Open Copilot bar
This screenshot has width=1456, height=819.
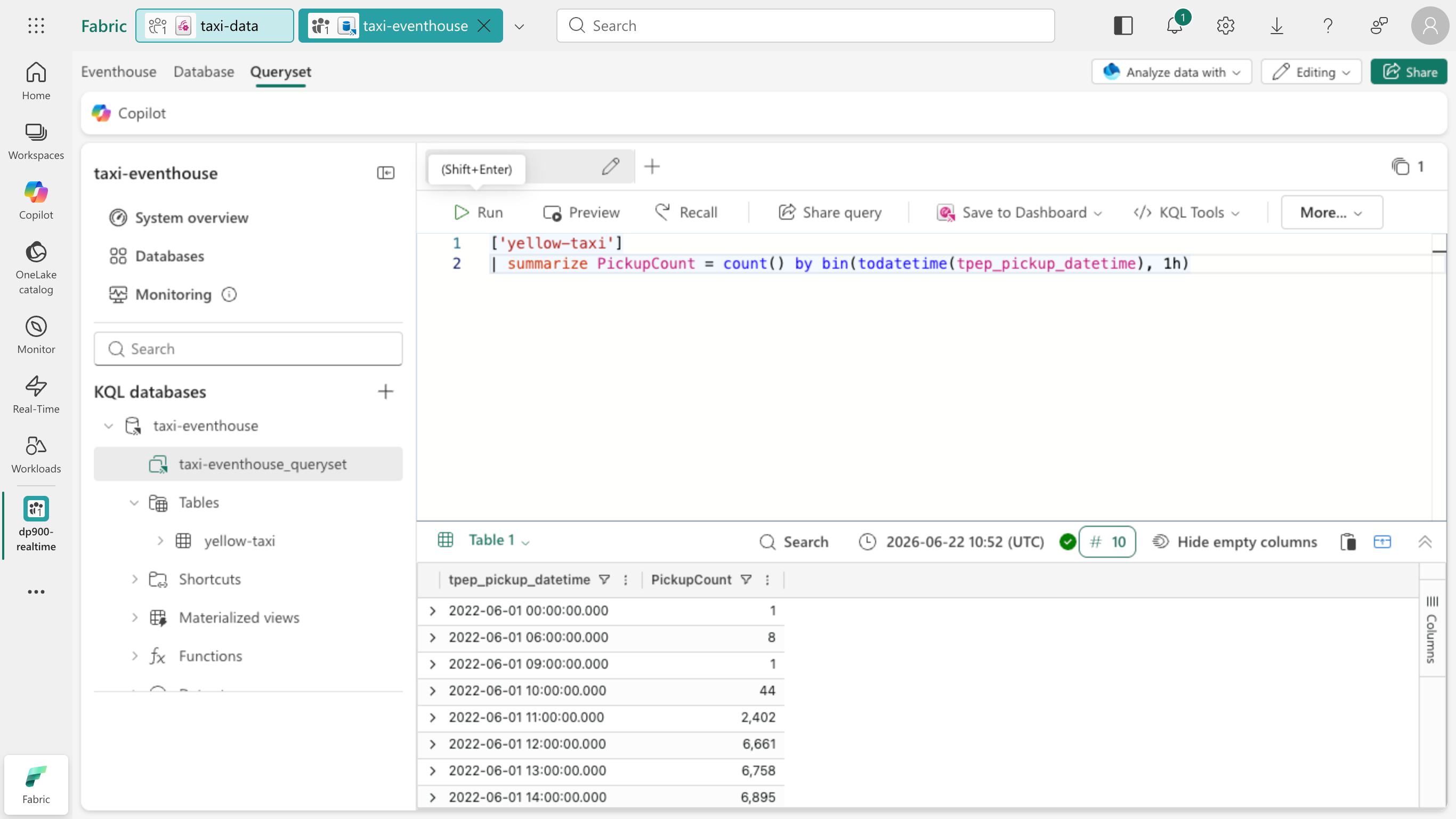point(129,113)
